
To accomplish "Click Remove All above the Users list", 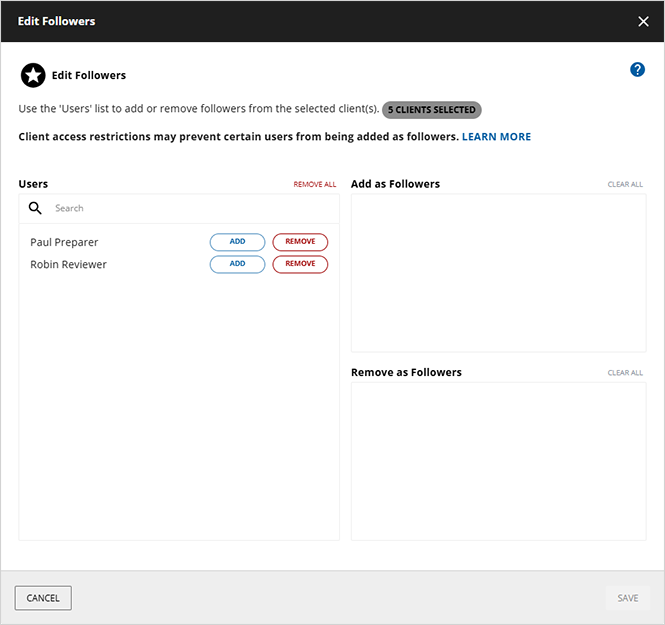I will (x=314, y=185).
